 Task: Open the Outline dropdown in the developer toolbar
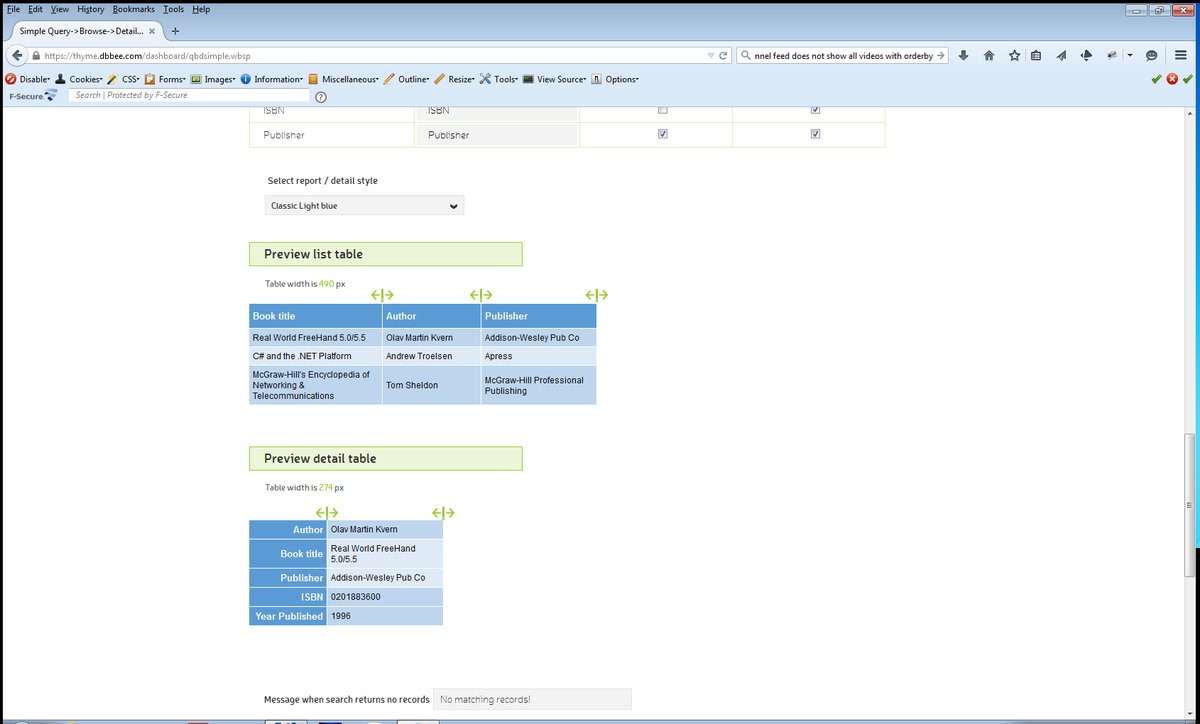(412, 79)
